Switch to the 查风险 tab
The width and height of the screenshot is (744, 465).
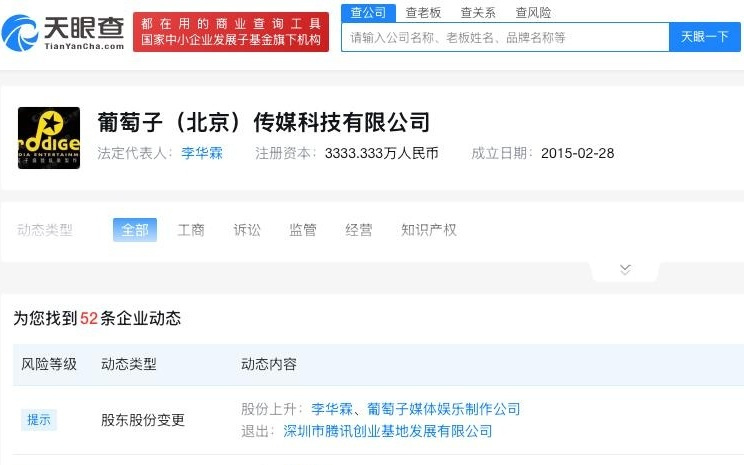click(x=533, y=13)
